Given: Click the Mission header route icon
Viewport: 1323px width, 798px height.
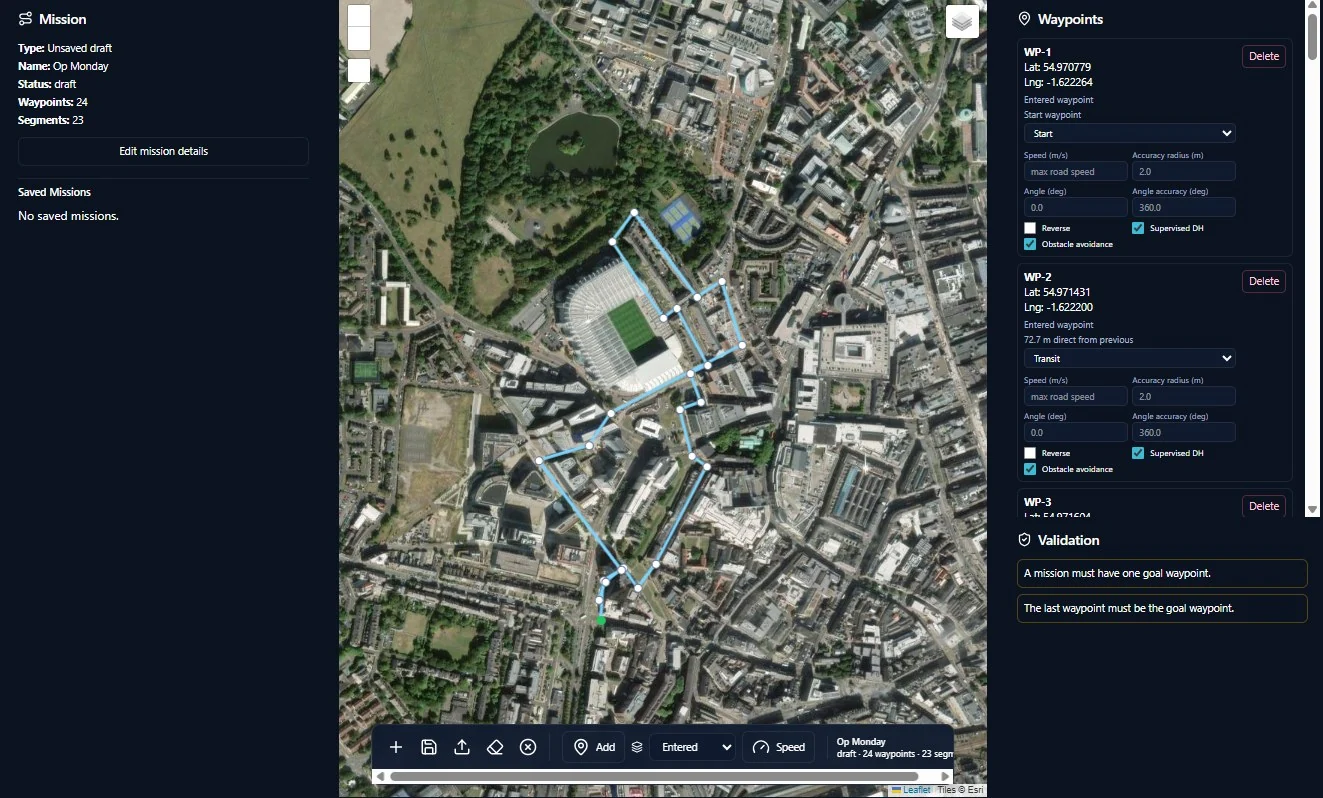Looking at the screenshot, I should click(25, 19).
